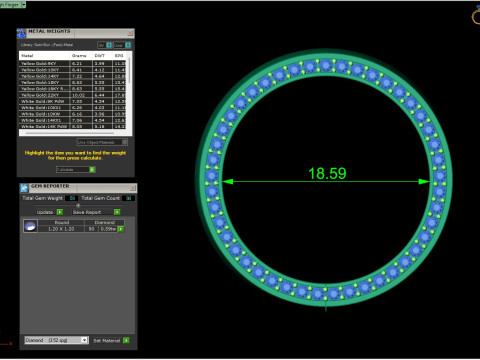This screenshot has height=360, width=480.
Task: Click the SPG column header
Action: pyautogui.click(x=119, y=56)
